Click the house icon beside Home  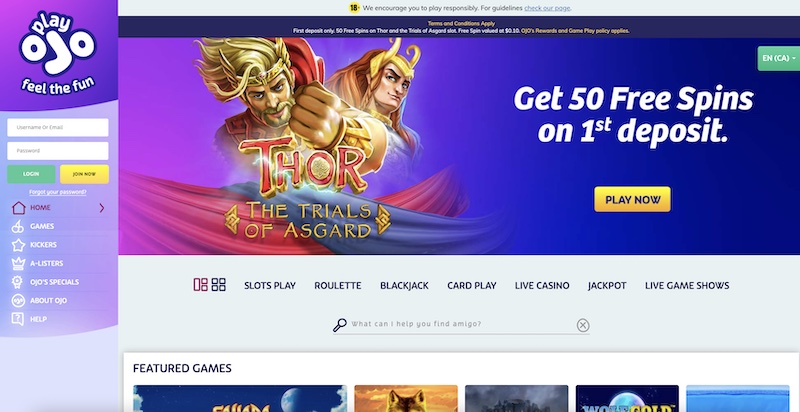pos(18,208)
